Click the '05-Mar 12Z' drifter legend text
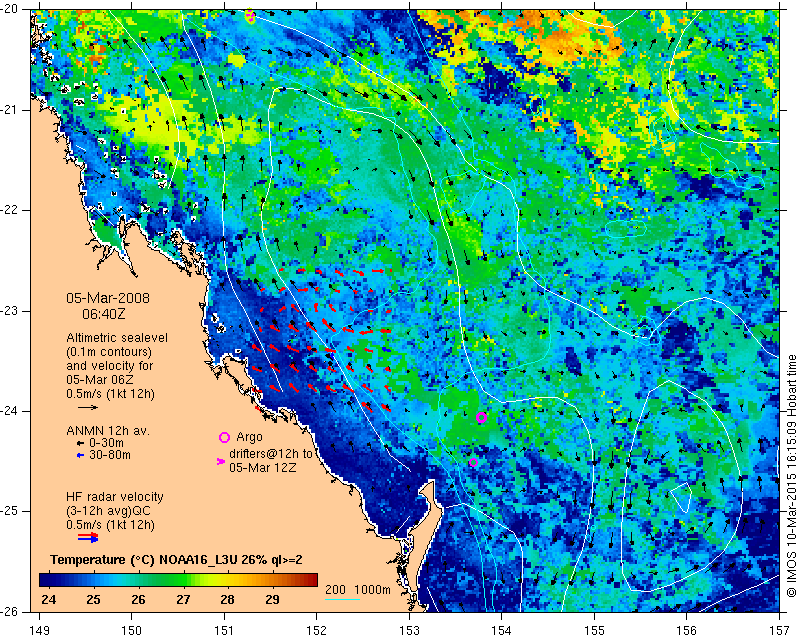Viewport: 800px width, 640px height. point(263,467)
